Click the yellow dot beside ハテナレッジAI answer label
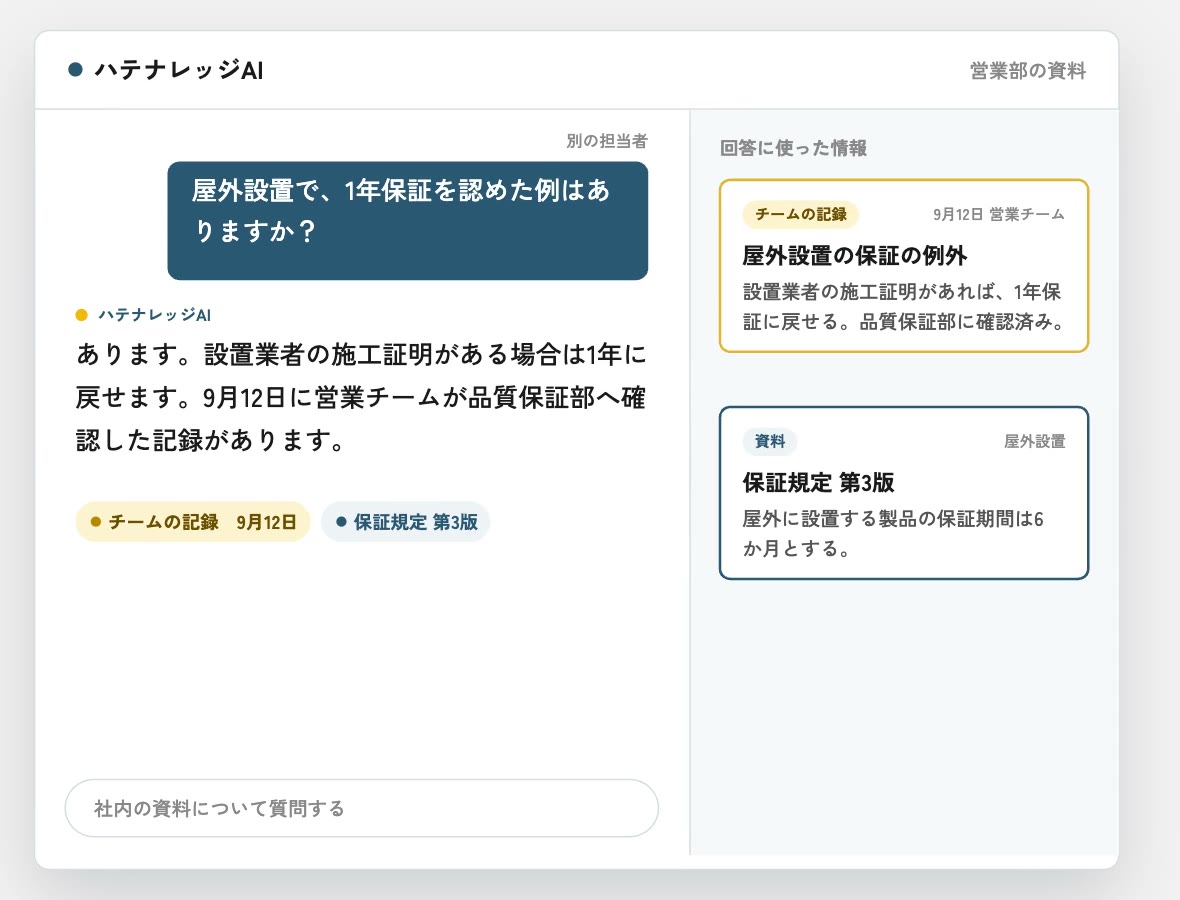This screenshot has height=900, width=1180. 82,315
